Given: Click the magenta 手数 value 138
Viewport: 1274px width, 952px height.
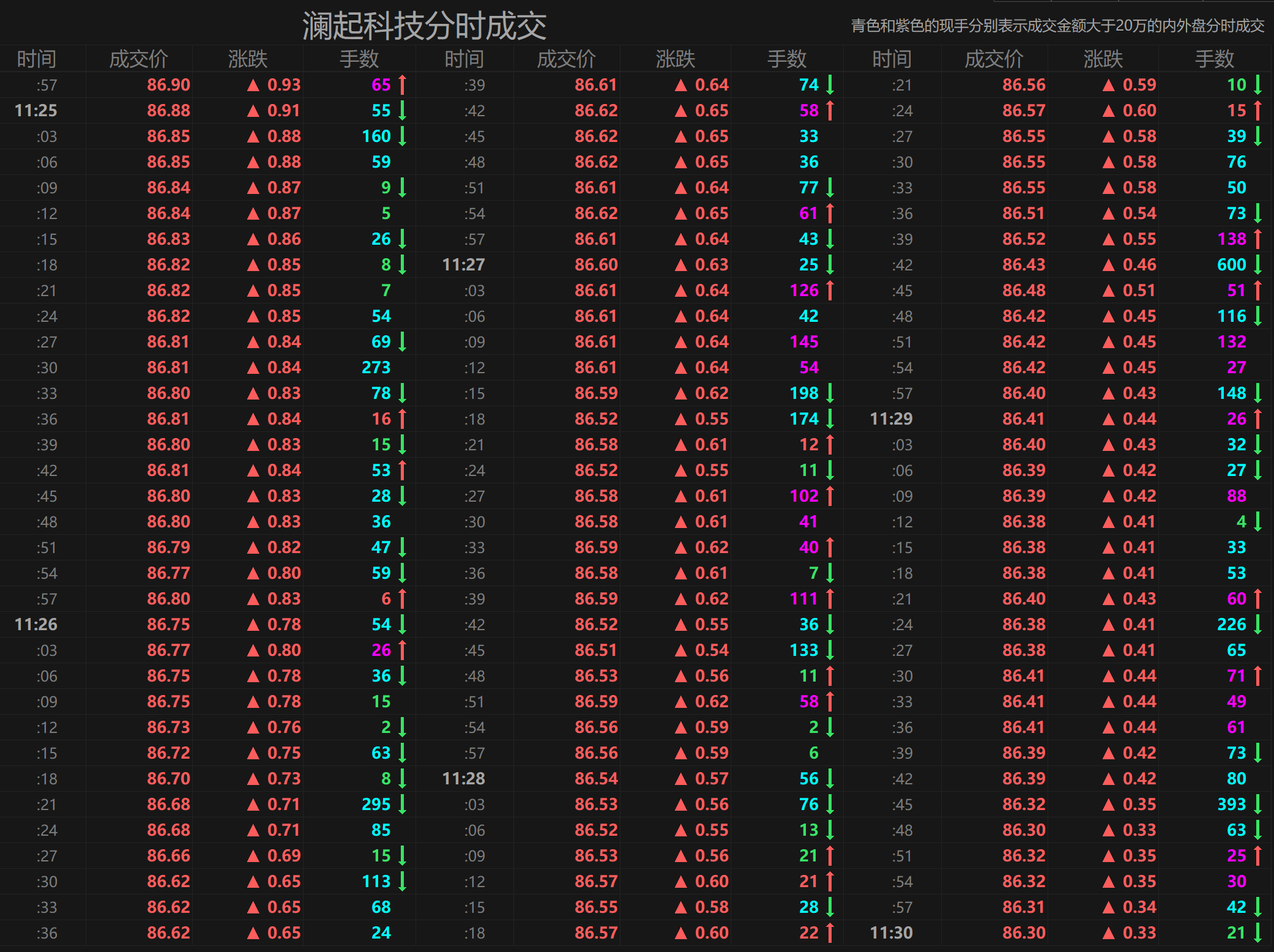Looking at the screenshot, I should pyautogui.click(x=1232, y=239).
